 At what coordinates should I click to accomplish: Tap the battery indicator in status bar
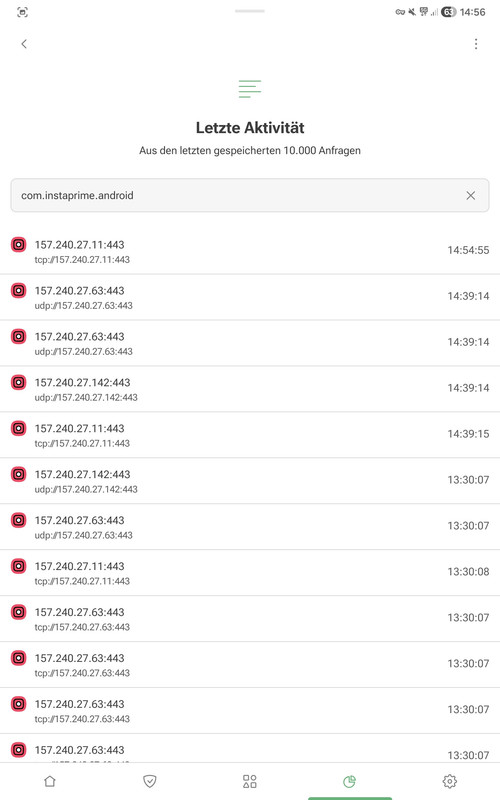448,12
